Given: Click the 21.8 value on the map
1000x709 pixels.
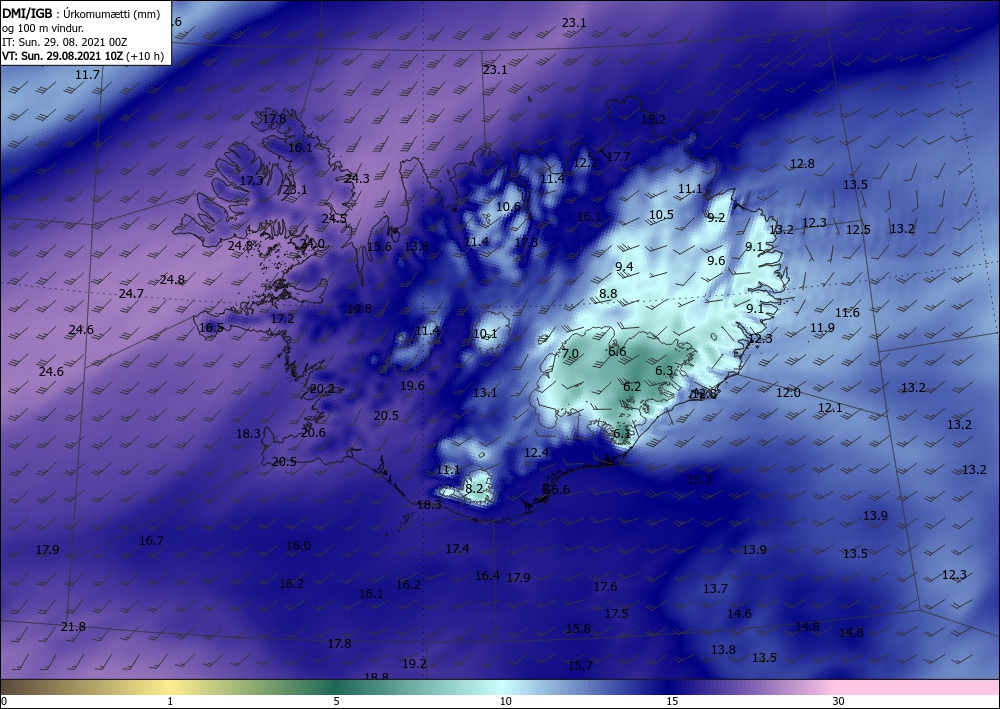Looking at the screenshot, I should (73, 627).
